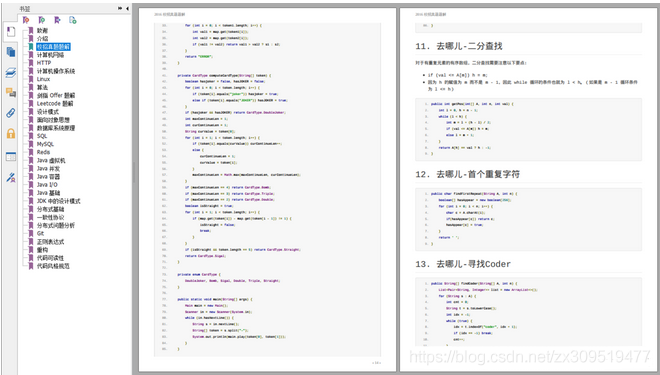660x375 pixels.
Task: Open the 代码风格规范 bookmark
Action: [x=53, y=266]
